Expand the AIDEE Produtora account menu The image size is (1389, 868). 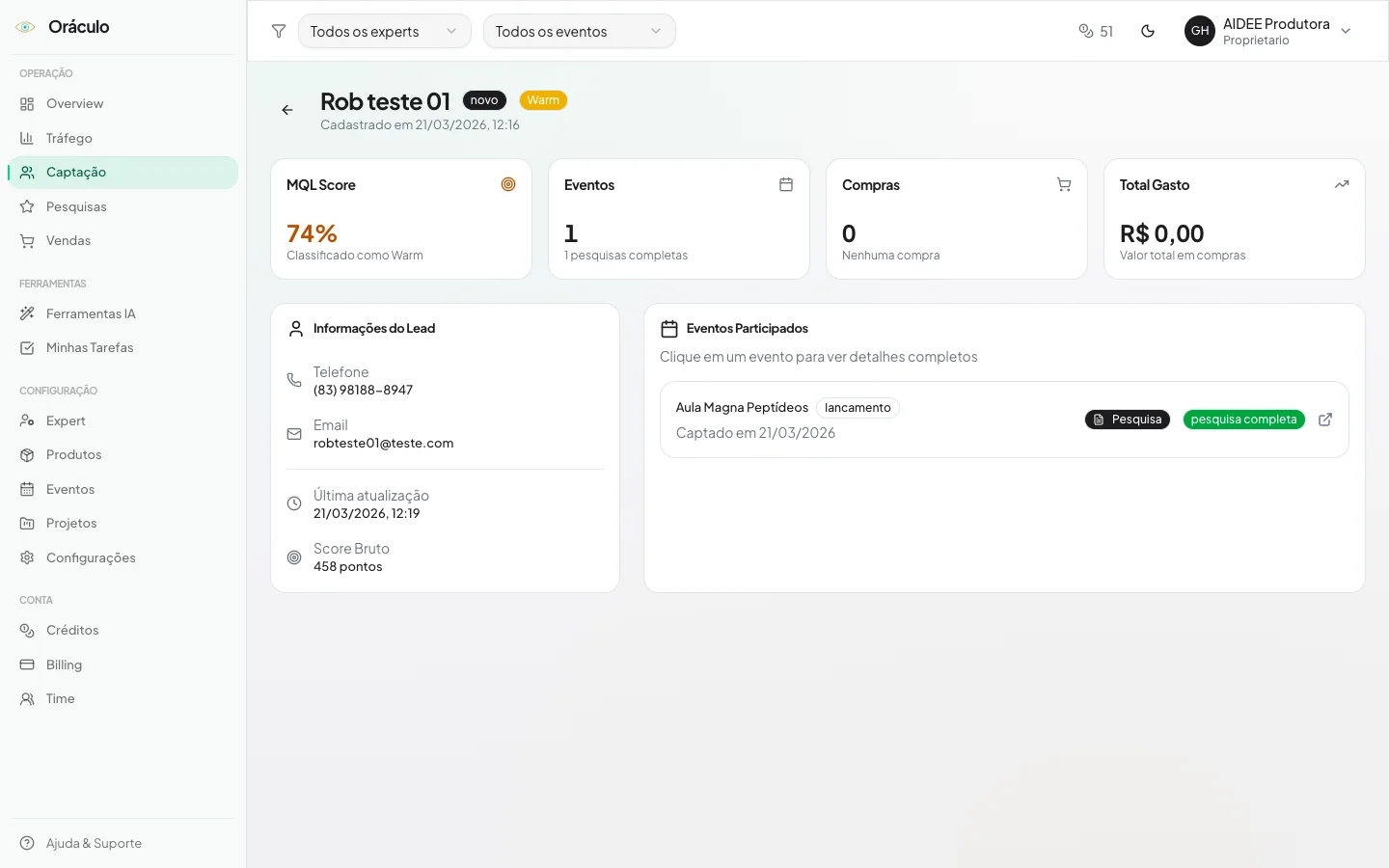pyautogui.click(x=1268, y=31)
